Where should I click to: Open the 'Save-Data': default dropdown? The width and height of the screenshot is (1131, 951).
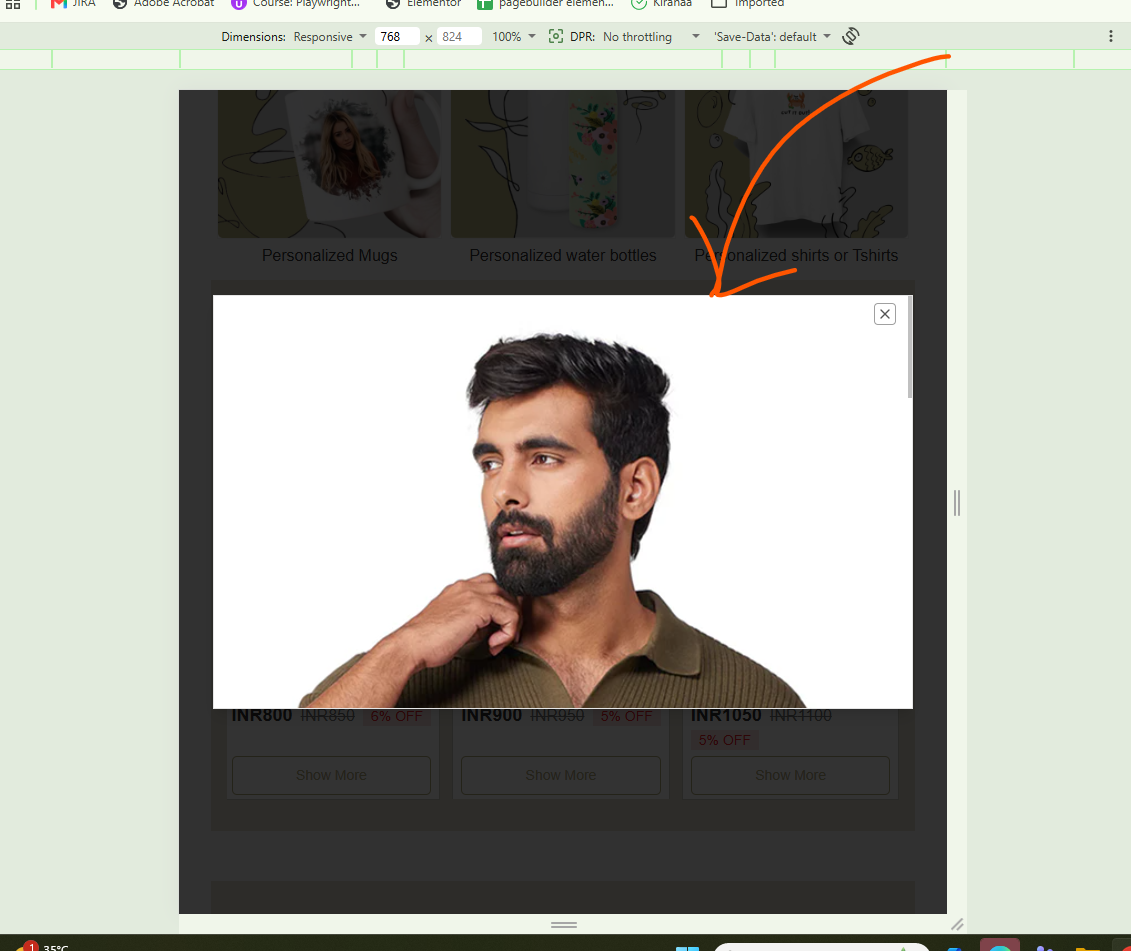pyautogui.click(x=772, y=37)
